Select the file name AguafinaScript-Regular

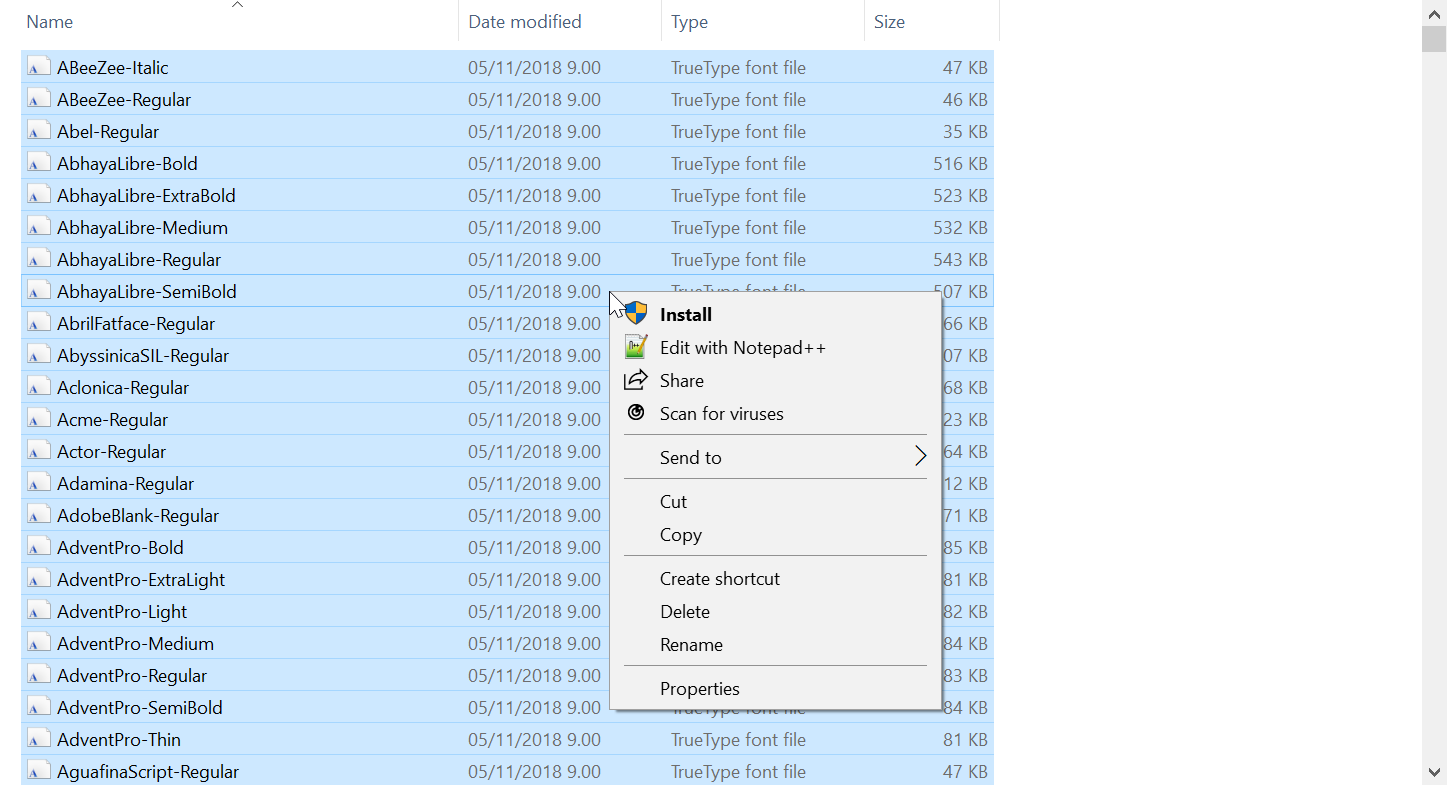click(148, 772)
